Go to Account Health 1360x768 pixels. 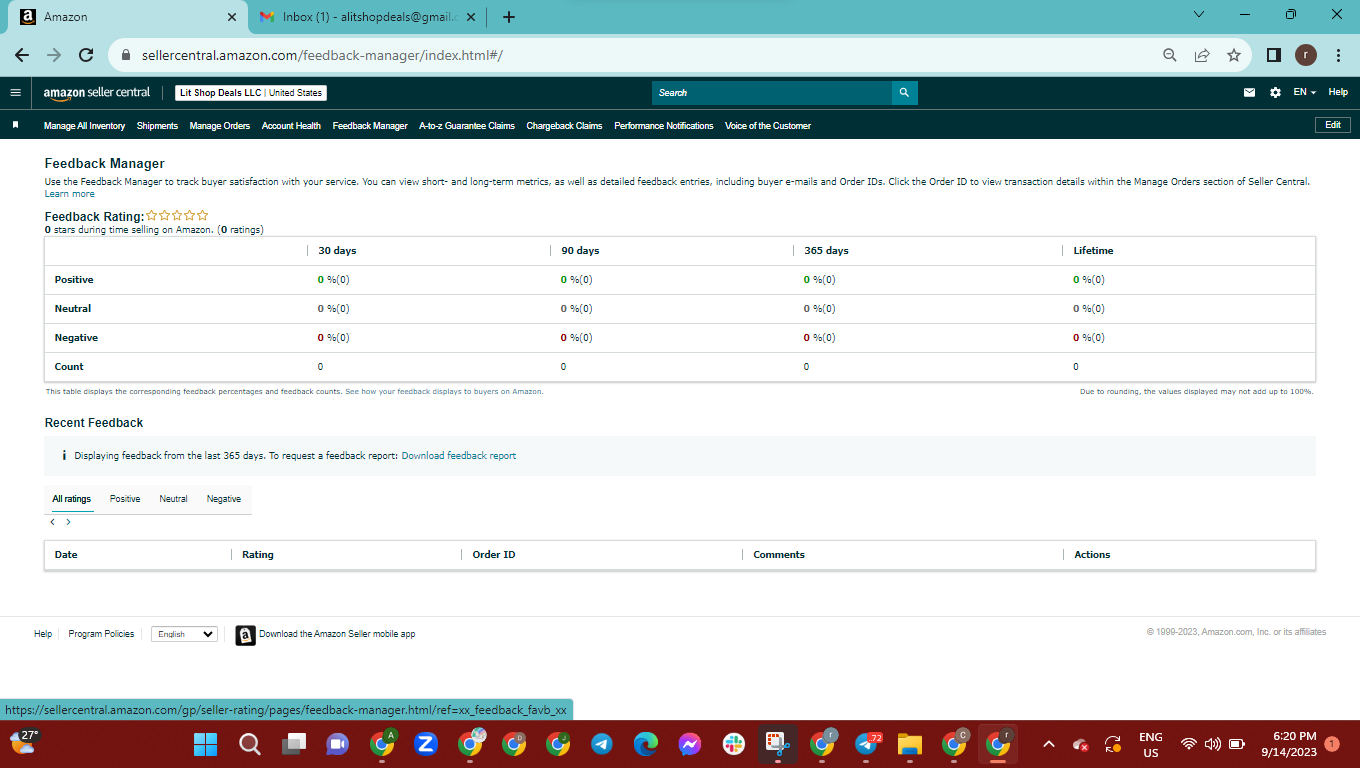(x=291, y=126)
